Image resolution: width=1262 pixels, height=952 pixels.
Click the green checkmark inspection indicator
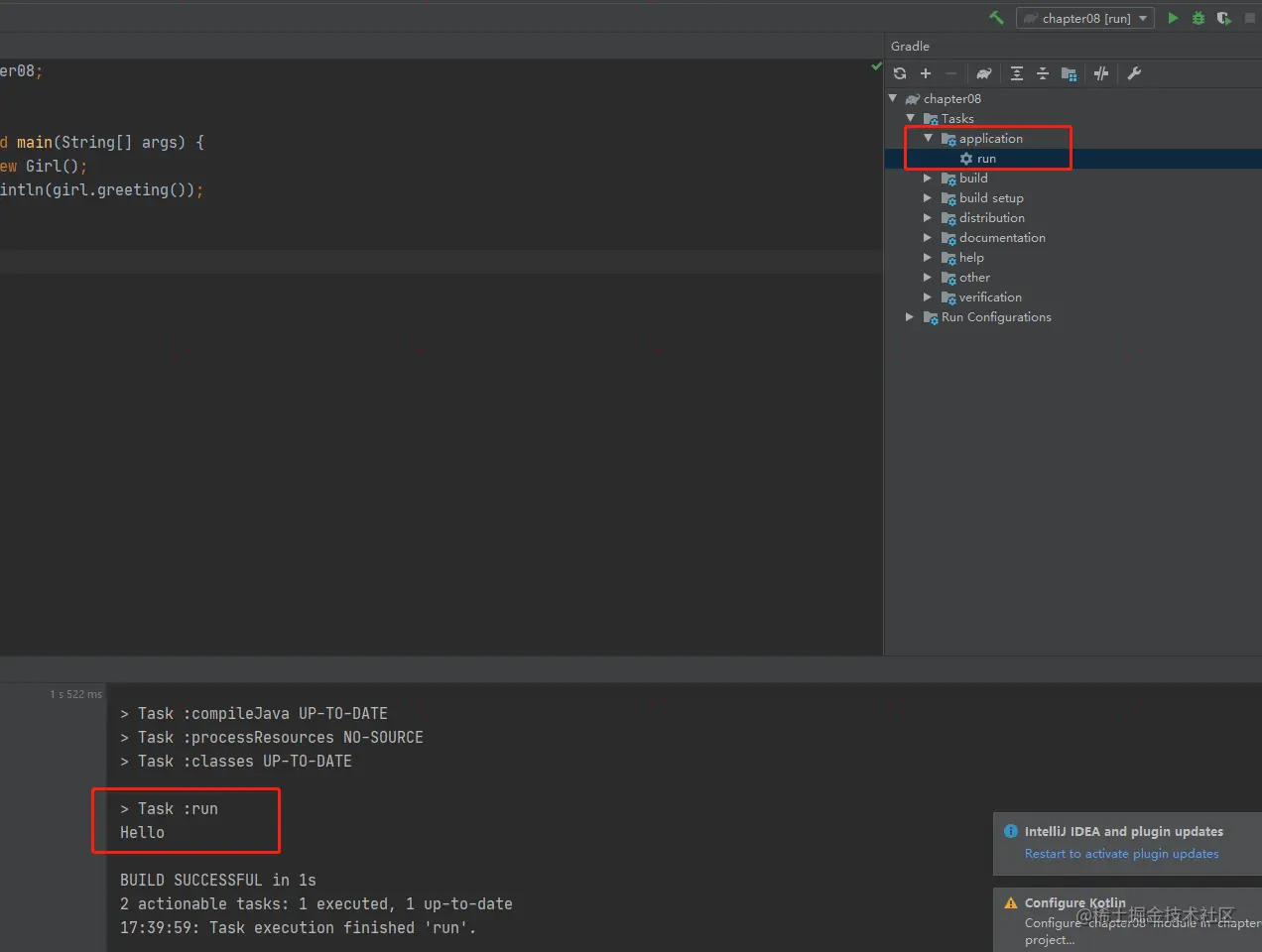coord(876,66)
